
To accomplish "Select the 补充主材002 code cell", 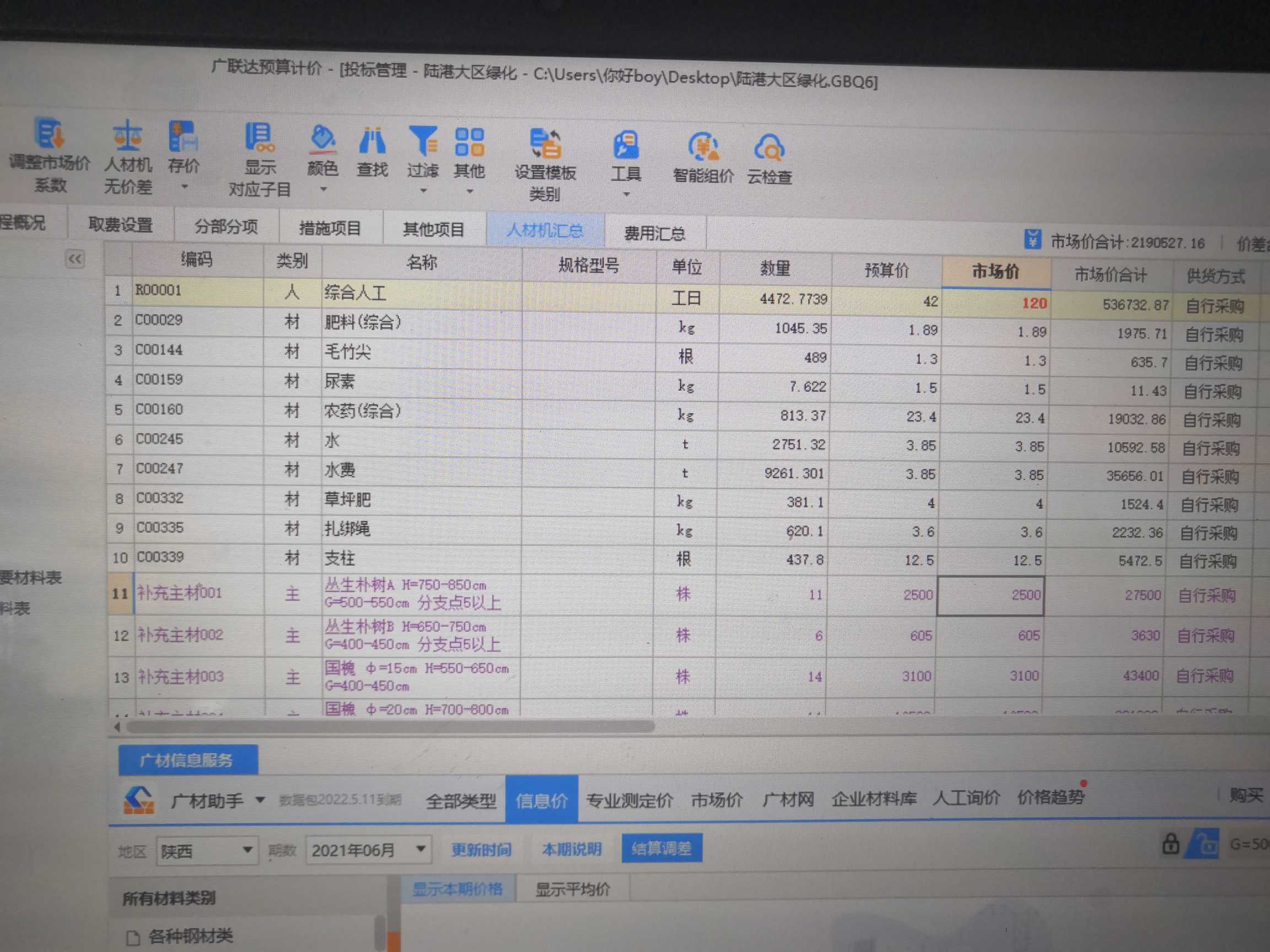I will [x=199, y=635].
